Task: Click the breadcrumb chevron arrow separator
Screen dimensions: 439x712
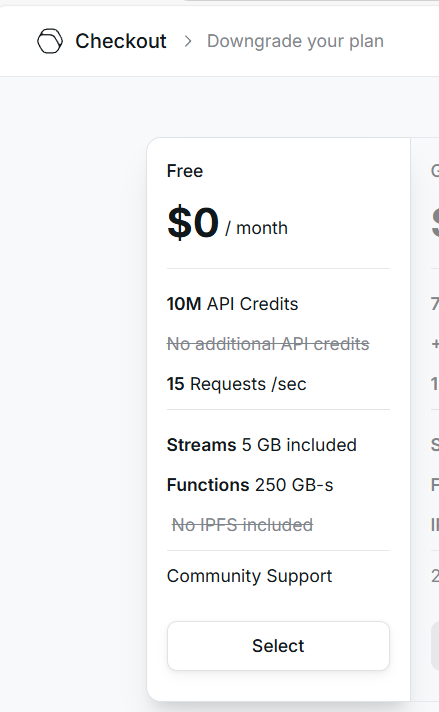Action: pyautogui.click(x=187, y=41)
